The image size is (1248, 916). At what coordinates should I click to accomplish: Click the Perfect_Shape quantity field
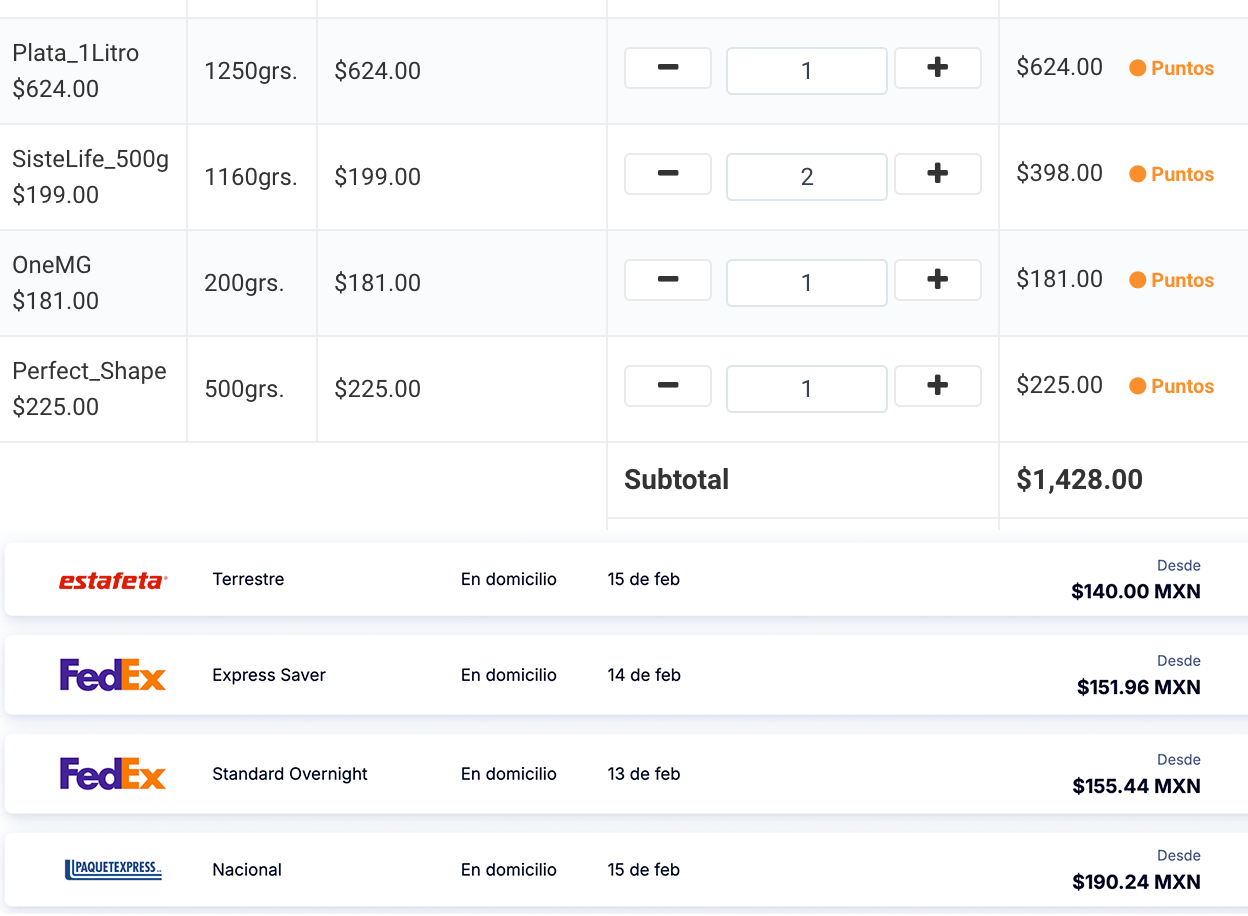(x=806, y=389)
